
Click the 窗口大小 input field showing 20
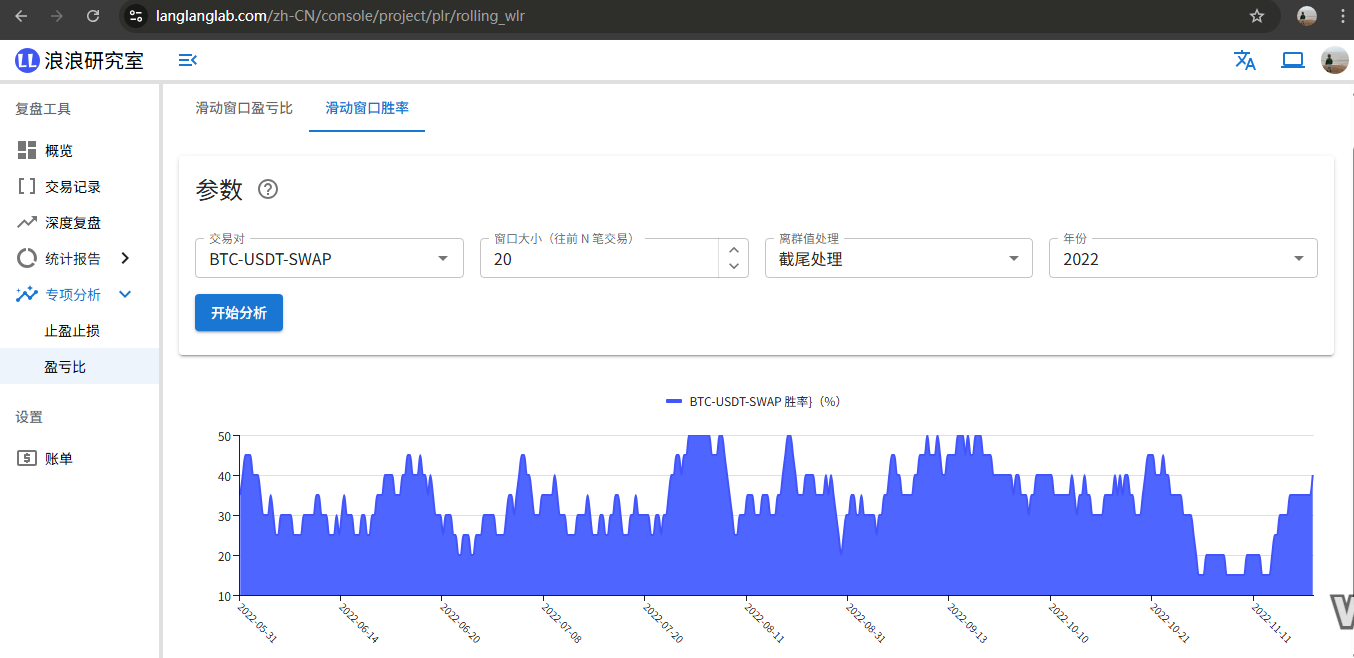click(598, 259)
